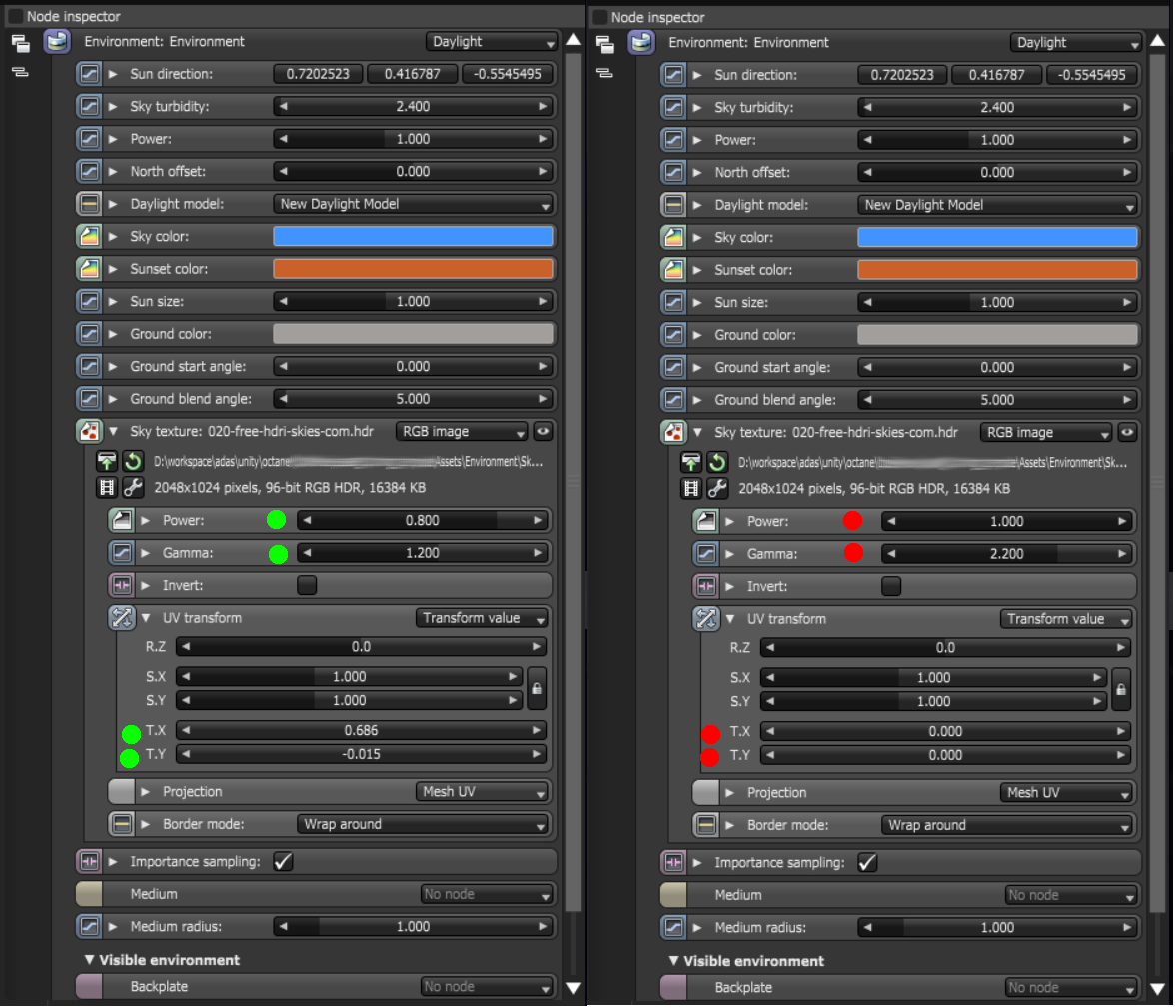Click scroll down arrow in right inspector
This screenshot has height=1008, width=1176.
(1157, 988)
